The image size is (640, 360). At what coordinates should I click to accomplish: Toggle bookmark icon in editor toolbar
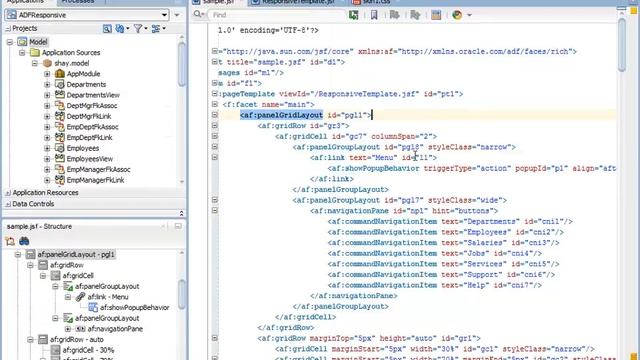pos(374,15)
